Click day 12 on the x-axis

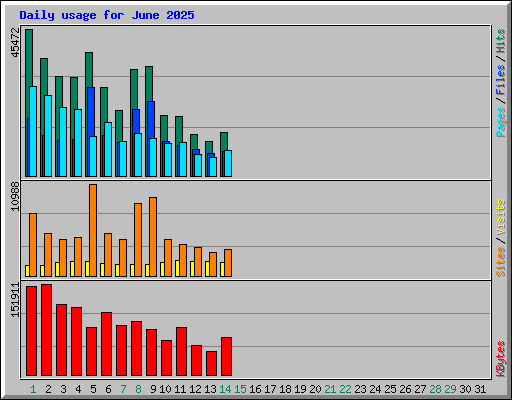tap(195, 389)
